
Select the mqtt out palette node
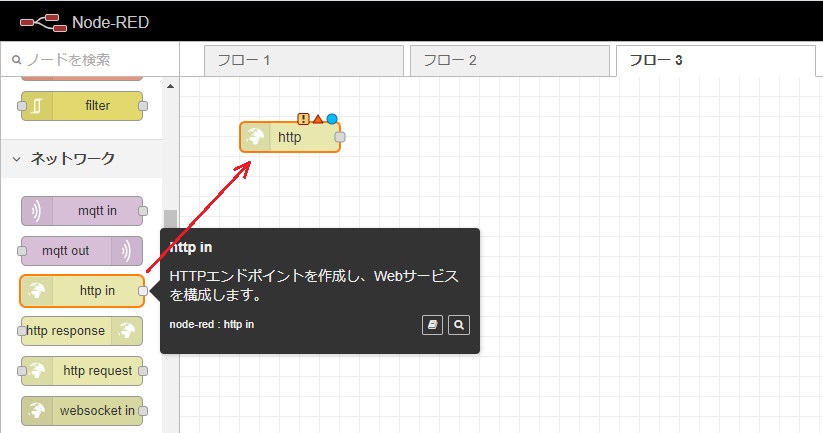click(82, 250)
